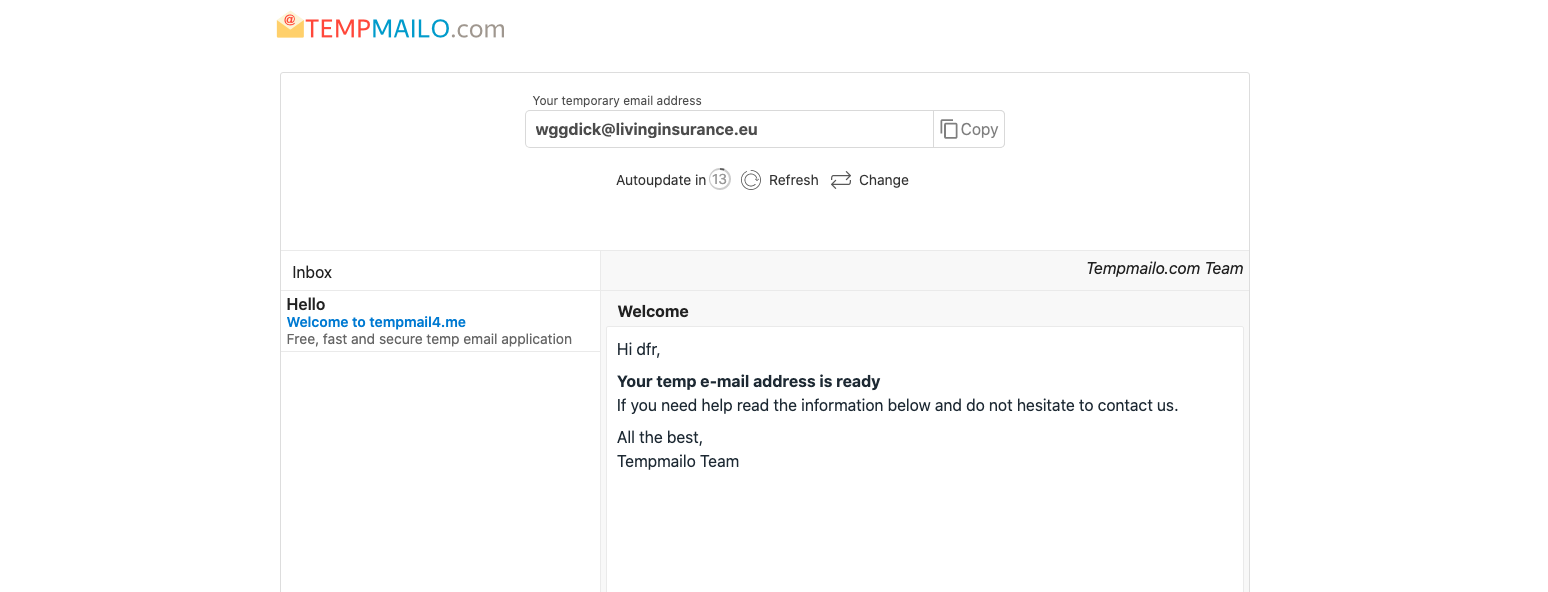
Task: Click the 'Free, fast and secure' preview text
Action: [x=429, y=339]
